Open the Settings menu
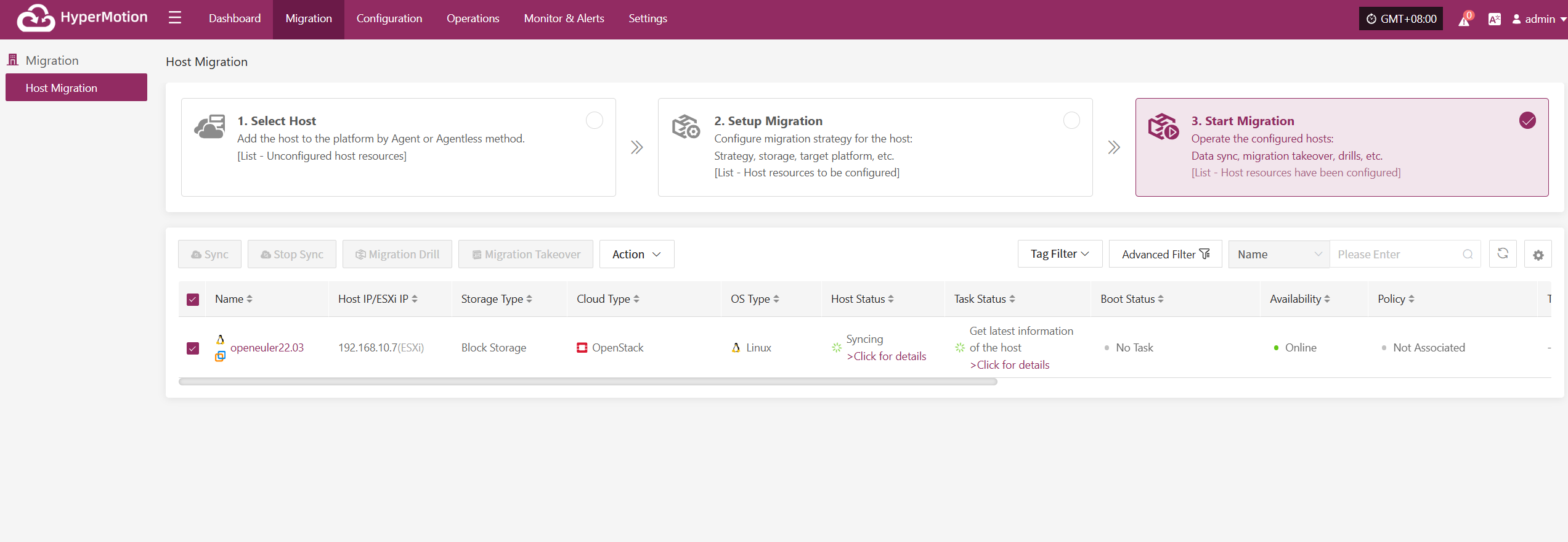The image size is (1568, 542). pyautogui.click(x=648, y=18)
